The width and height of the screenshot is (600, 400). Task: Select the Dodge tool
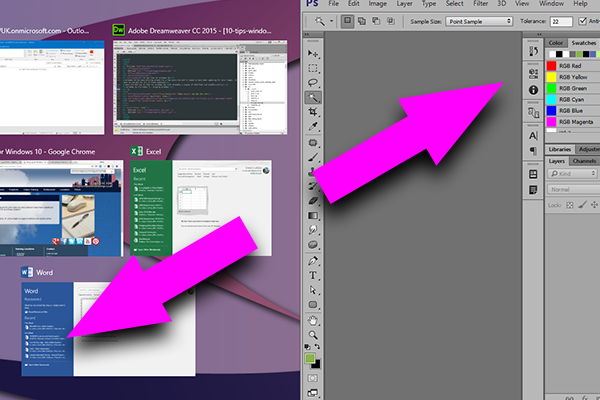tap(313, 230)
